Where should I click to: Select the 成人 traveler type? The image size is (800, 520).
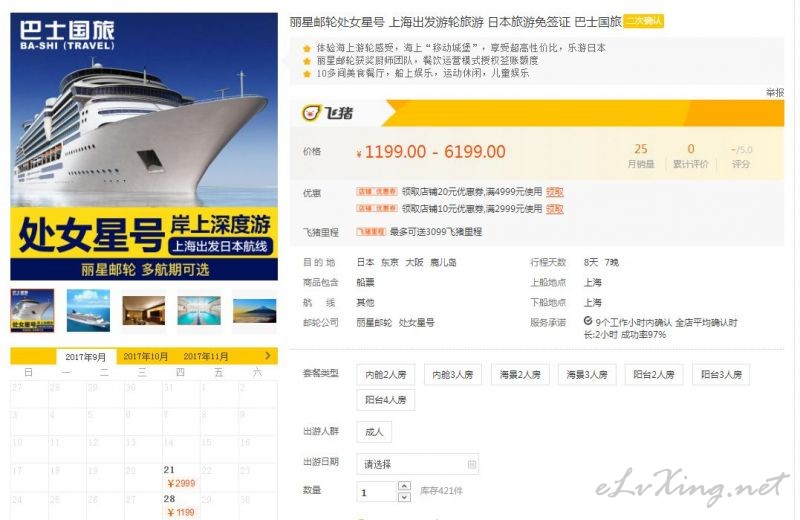point(374,432)
